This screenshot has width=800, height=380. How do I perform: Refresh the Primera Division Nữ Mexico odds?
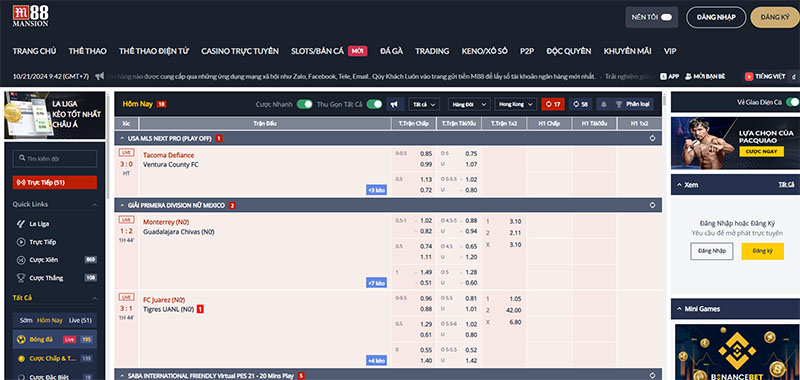tap(652, 205)
